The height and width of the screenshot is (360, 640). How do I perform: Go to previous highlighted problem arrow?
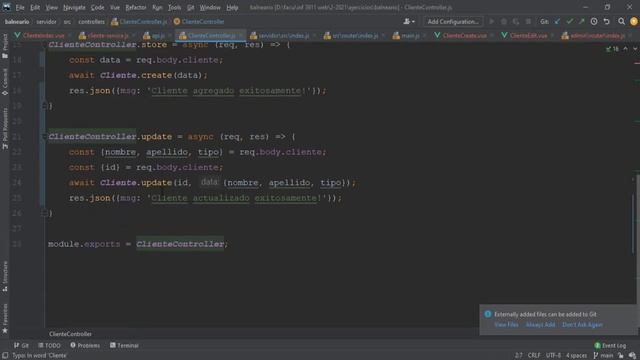coord(625,49)
